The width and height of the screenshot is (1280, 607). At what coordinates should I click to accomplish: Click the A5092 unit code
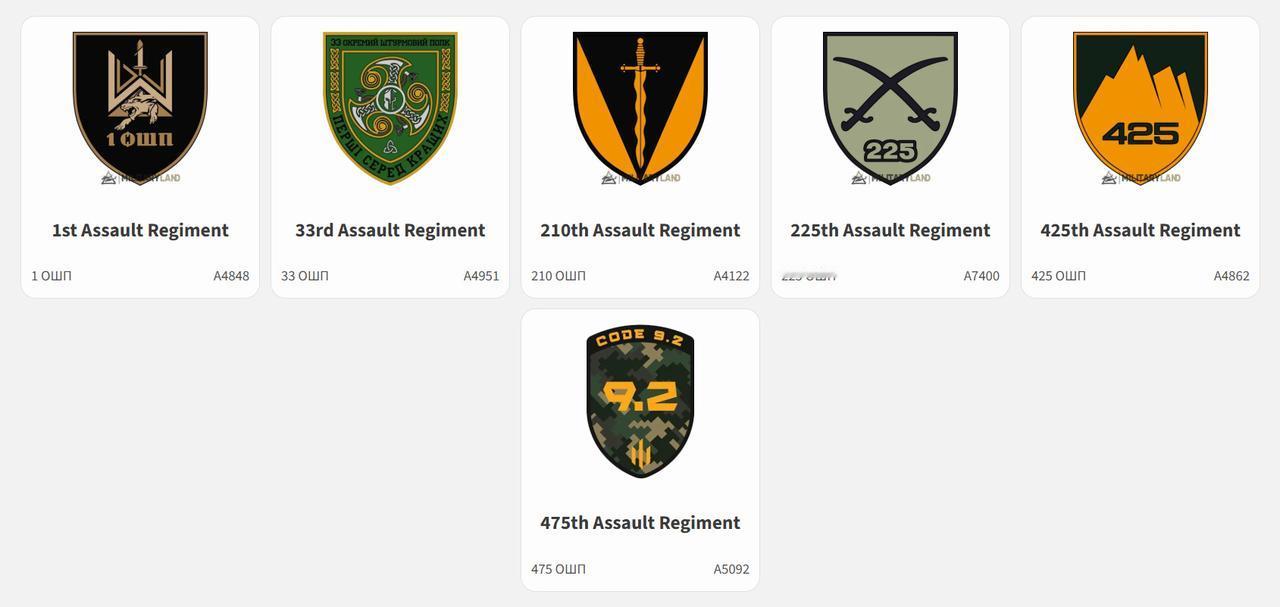tap(731, 569)
